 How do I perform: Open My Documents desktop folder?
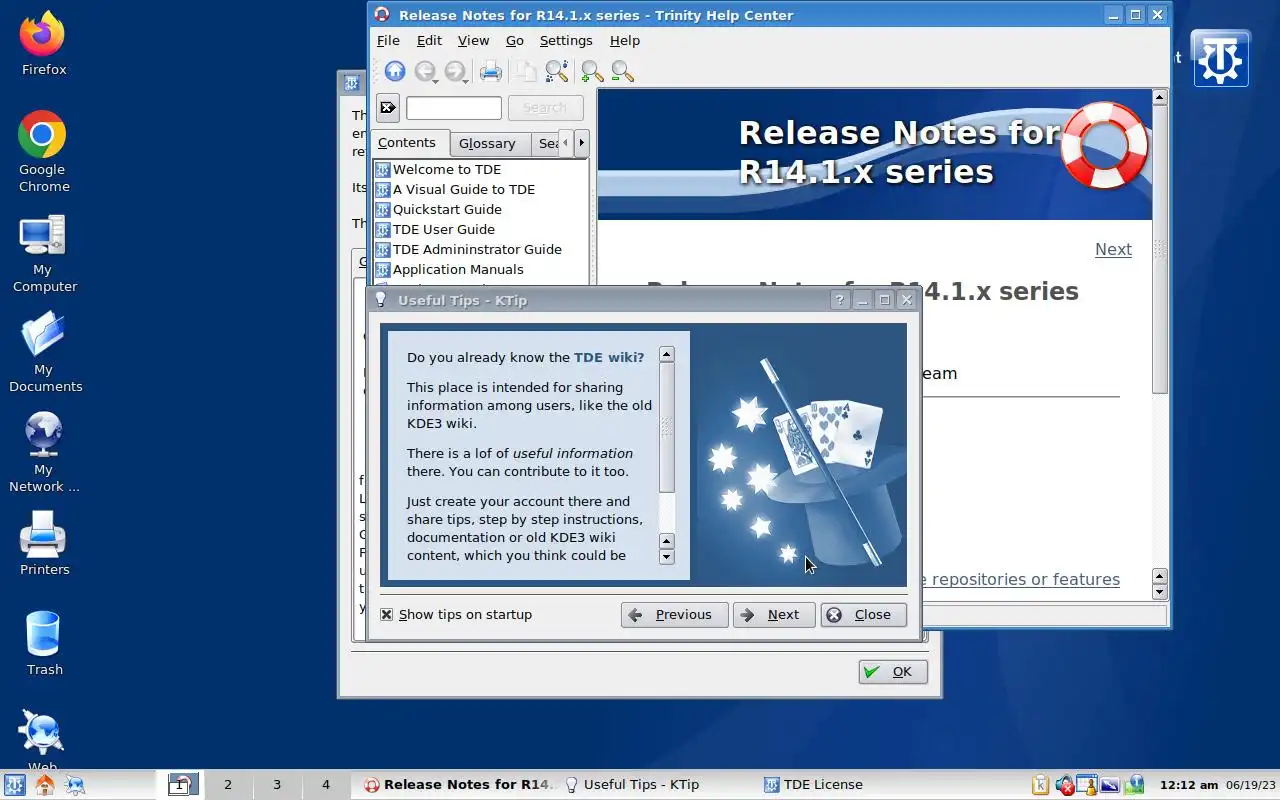coord(42,335)
